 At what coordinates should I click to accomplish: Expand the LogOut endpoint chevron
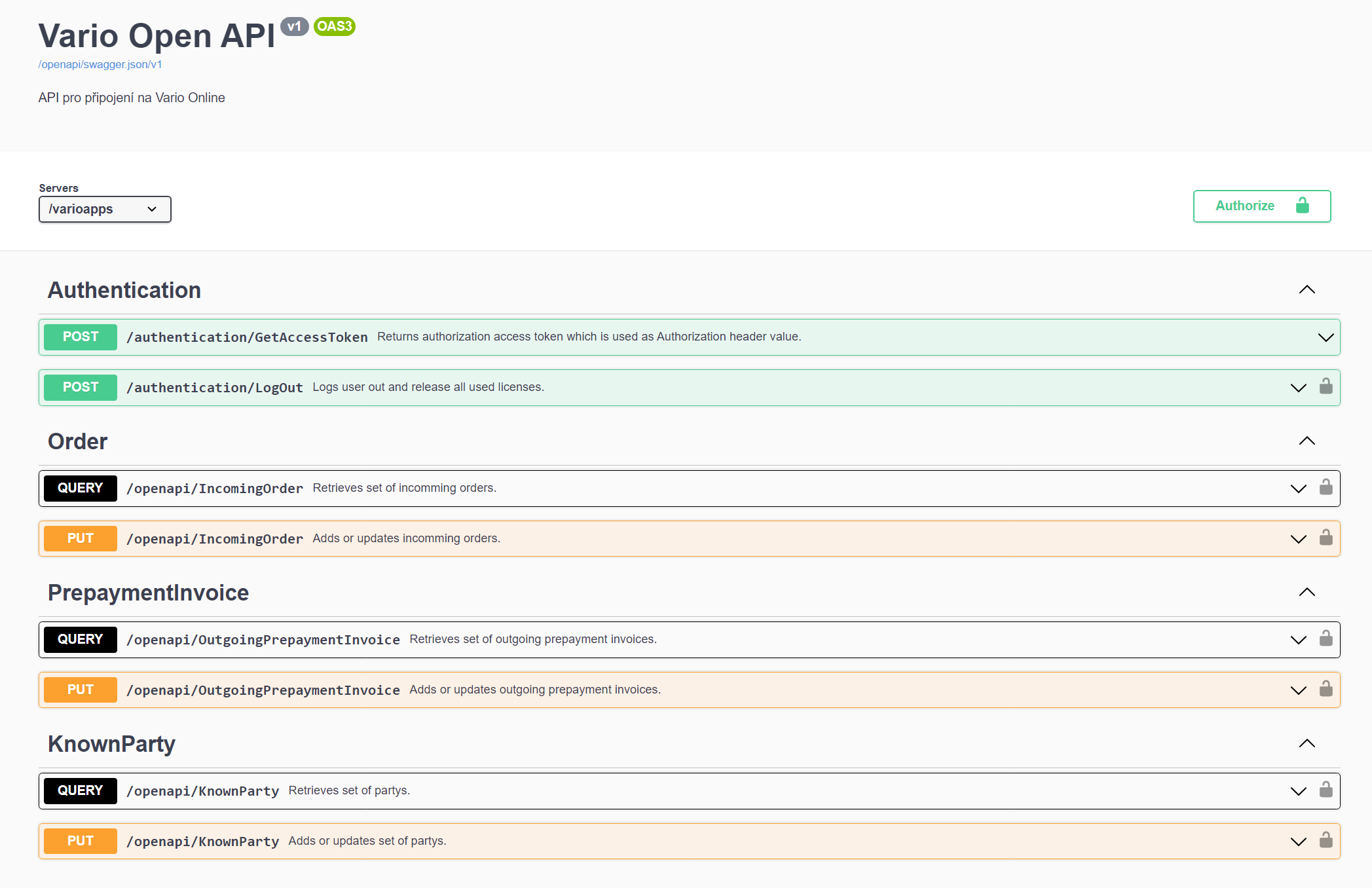pyautogui.click(x=1298, y=388)
